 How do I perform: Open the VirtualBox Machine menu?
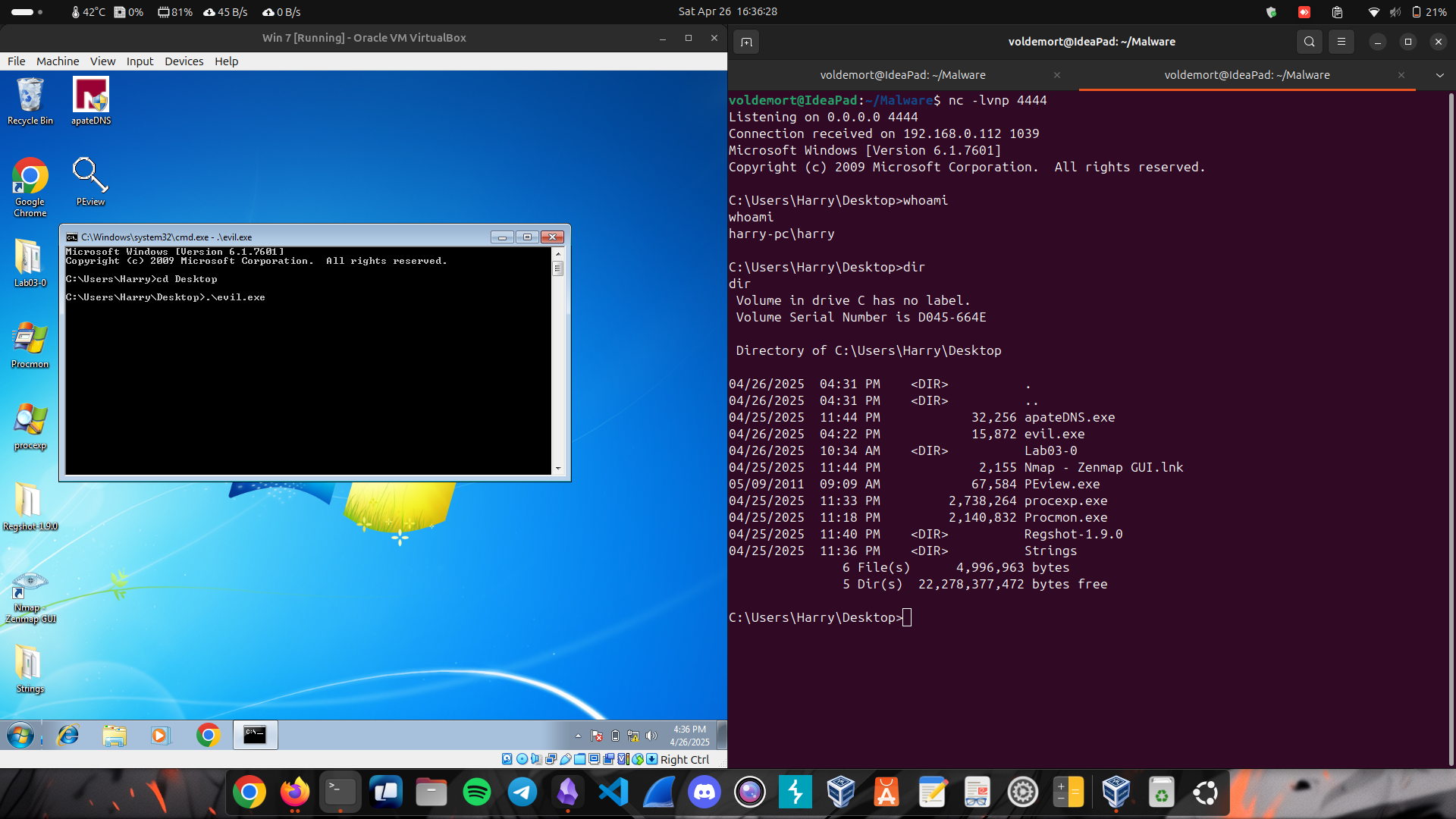[58, 61]
